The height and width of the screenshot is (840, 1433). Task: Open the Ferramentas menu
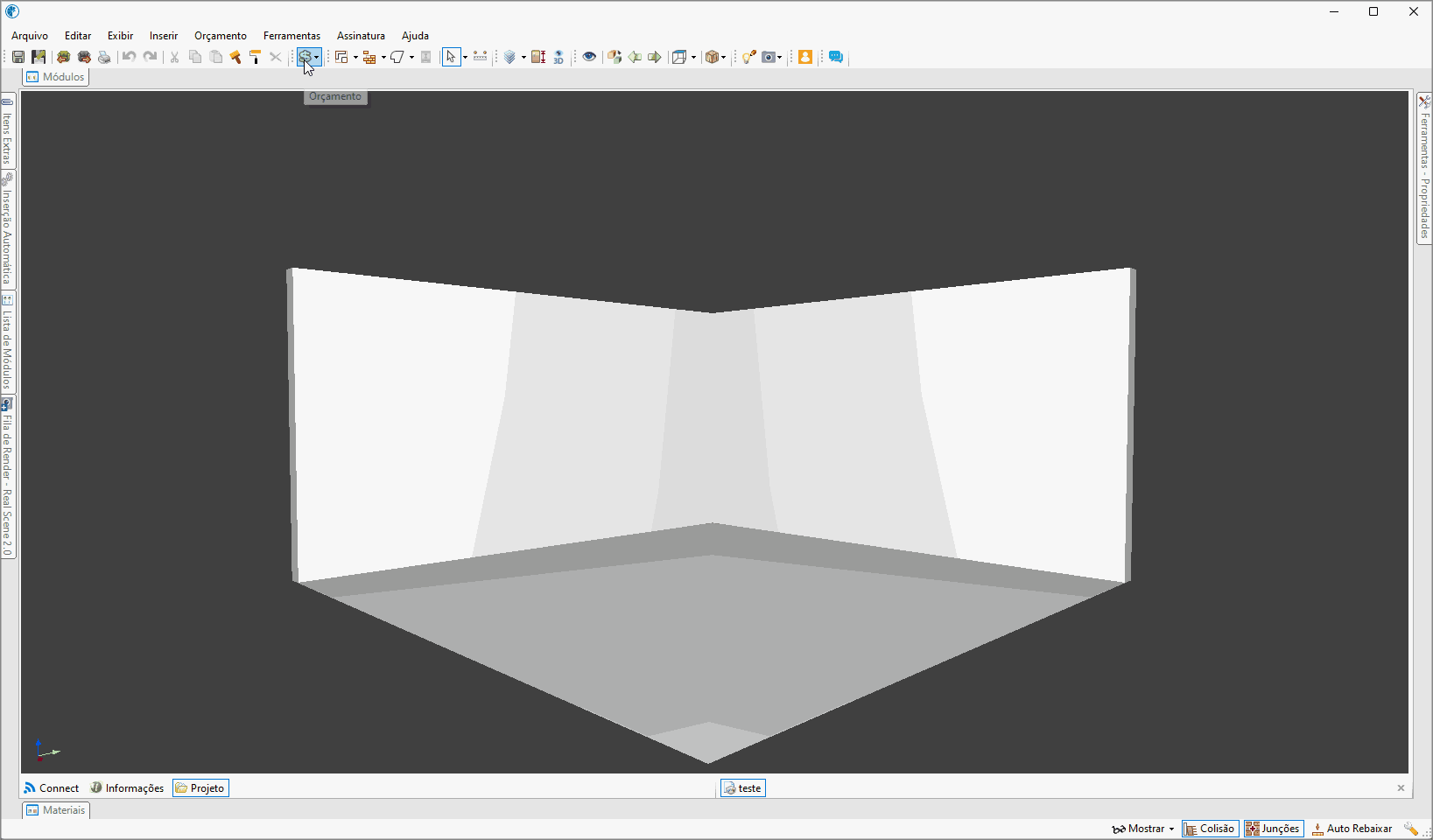point(292,36)
